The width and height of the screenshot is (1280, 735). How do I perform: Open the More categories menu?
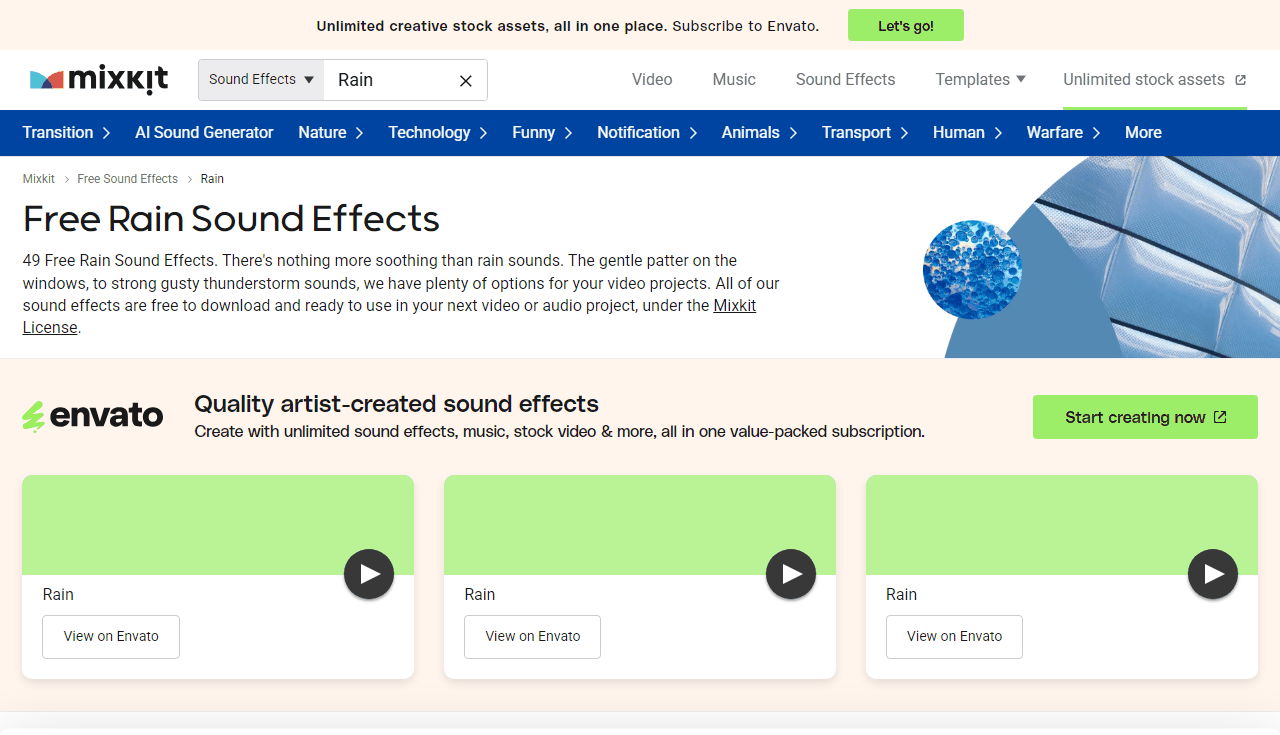[x=1143, y=133]
